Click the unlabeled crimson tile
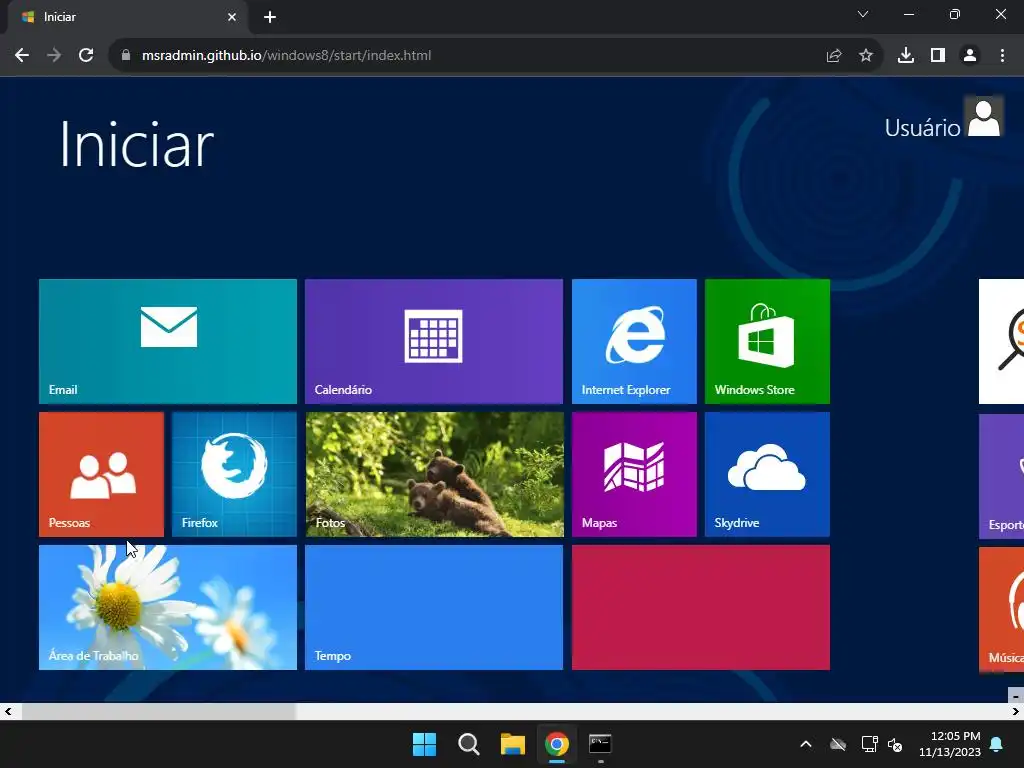Image resolution: width=1024 pixels, height=768 pixels. pos(701,607)
